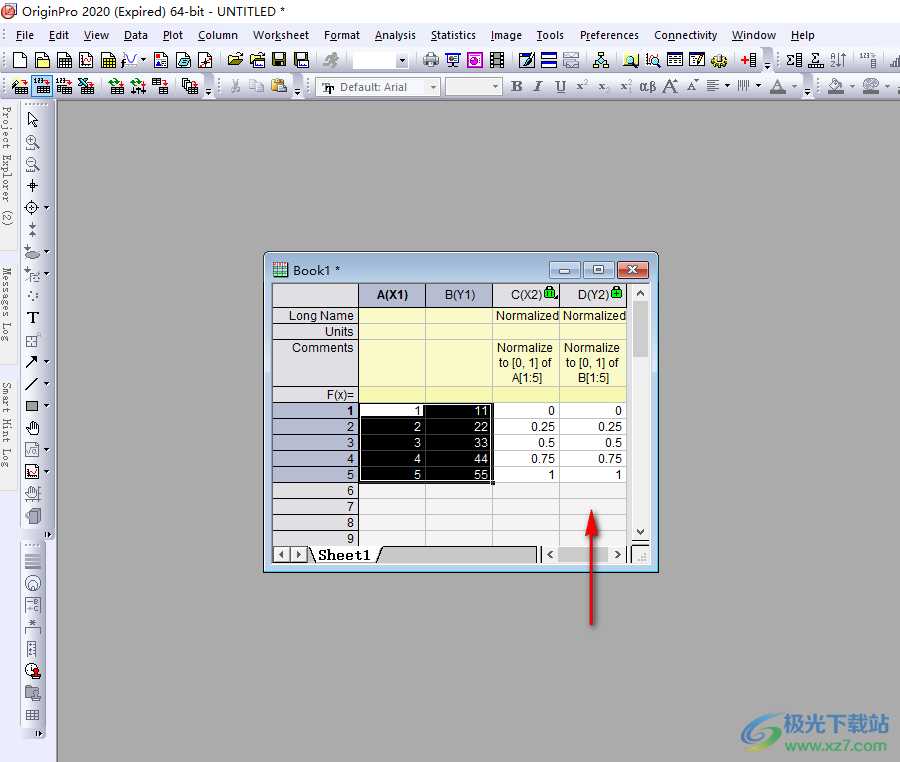The height and width of the screenshot is (762, 900).
Task: Open the File menu
Action: click(x=25, y=36)
